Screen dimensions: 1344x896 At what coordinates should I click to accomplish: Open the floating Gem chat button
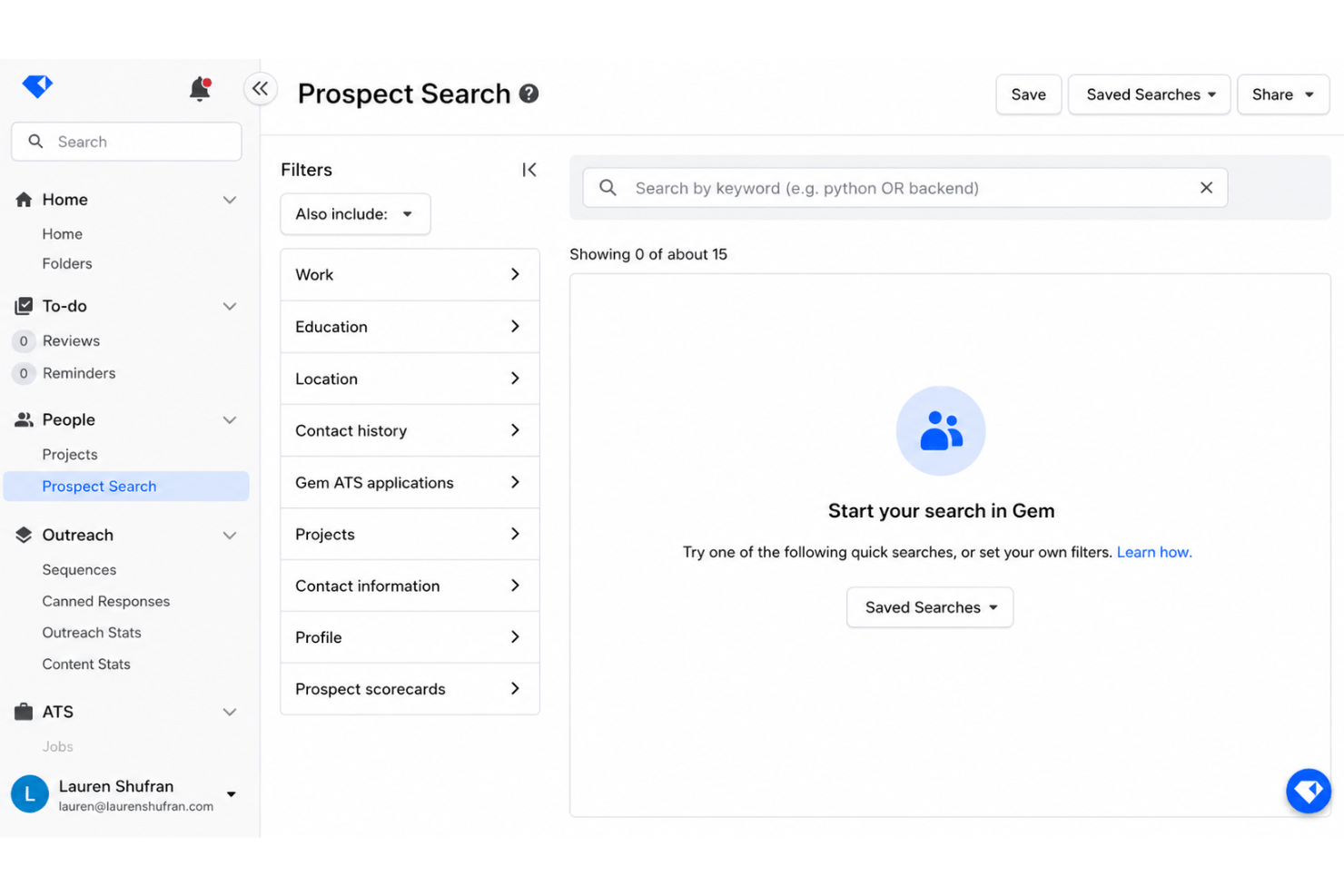pyautogui.click(x=1308, y=792)
